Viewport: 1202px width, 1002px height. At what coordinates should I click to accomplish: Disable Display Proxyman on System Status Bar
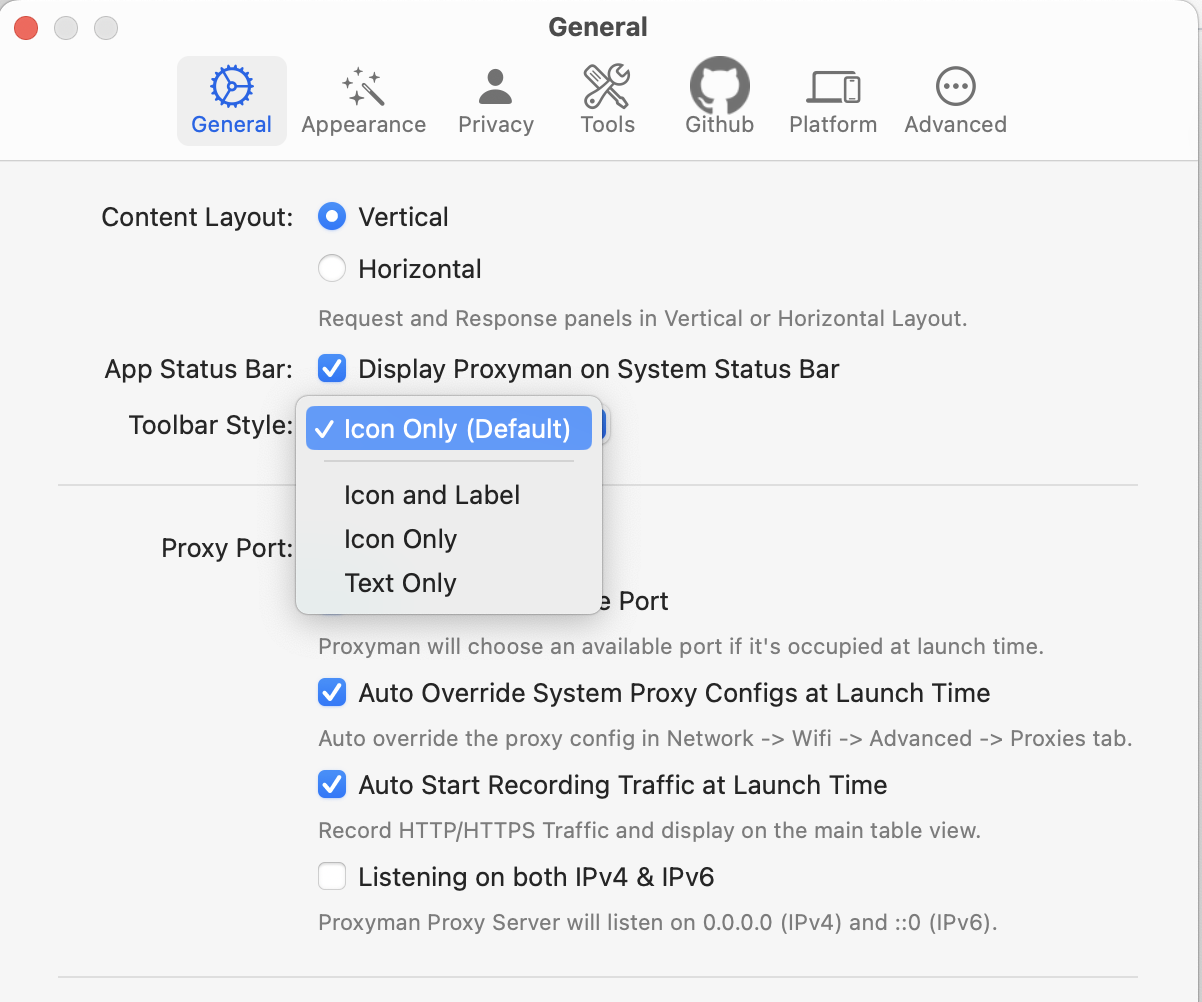[331, 368]
